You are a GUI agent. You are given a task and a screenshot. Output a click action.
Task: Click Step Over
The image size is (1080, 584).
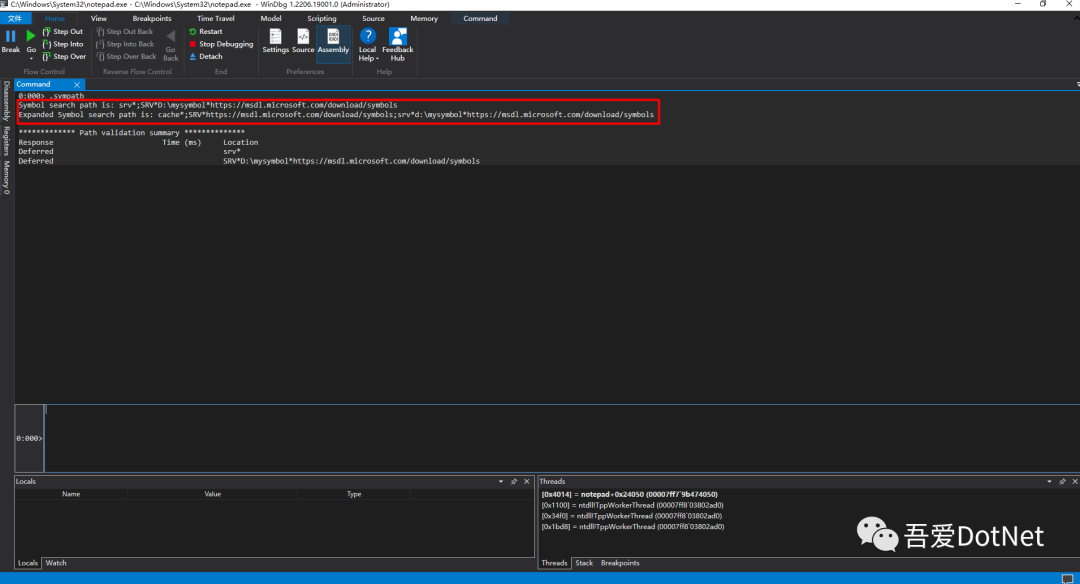(x=64, y=56)
